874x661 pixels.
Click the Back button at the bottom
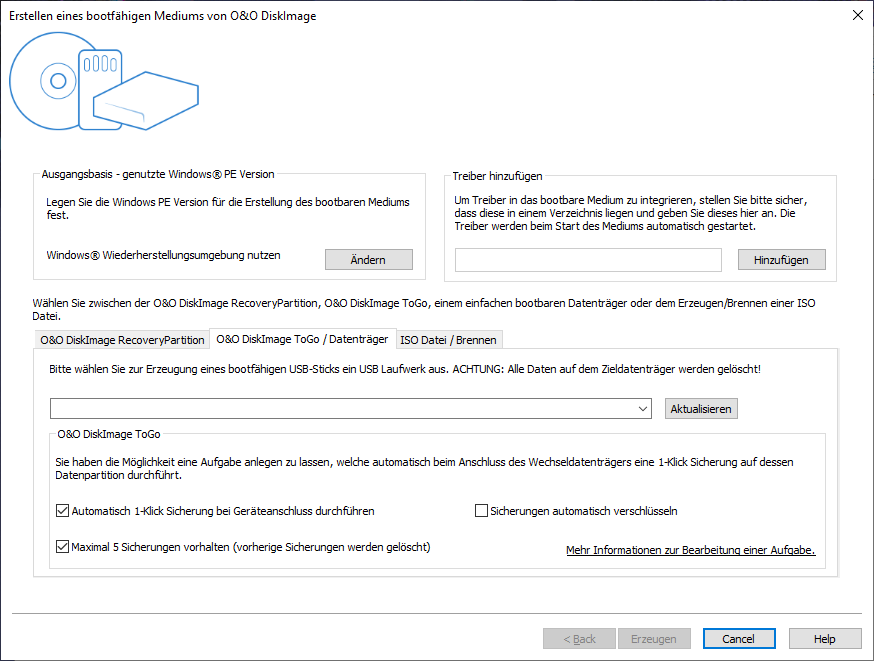(579, 639)
